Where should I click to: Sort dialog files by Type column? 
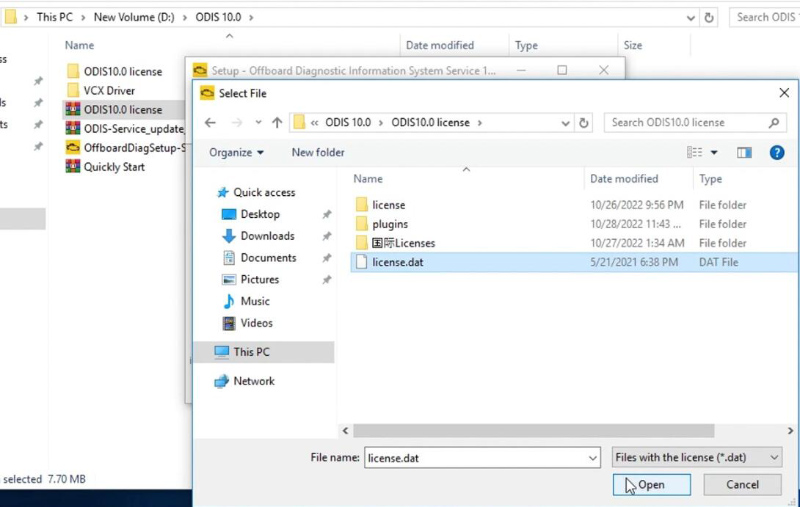click(710, 179)
